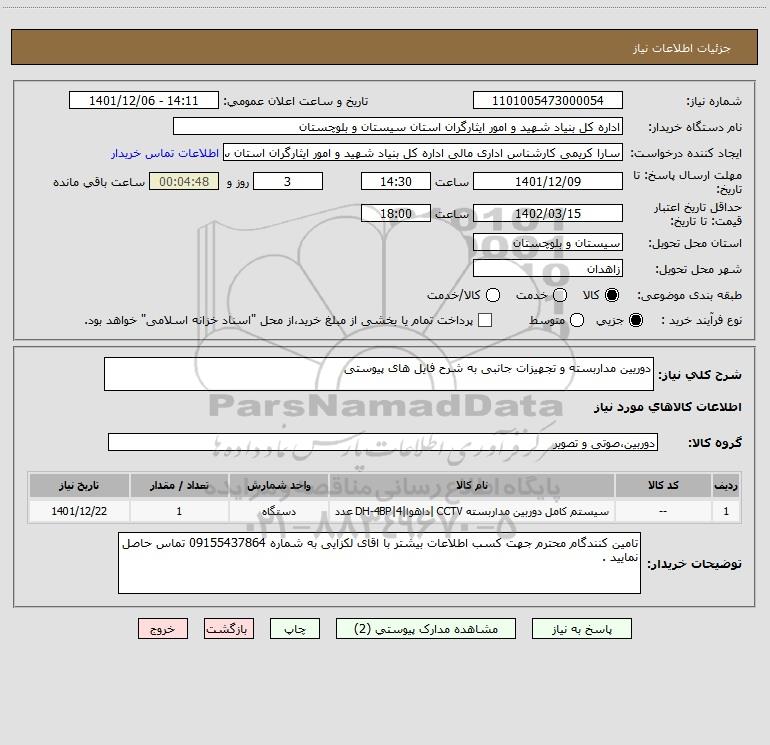Screen dimensions: 770x745
Task: Open مشاهده مدارک پیوستی (2) button
Action: click(426, 629)
